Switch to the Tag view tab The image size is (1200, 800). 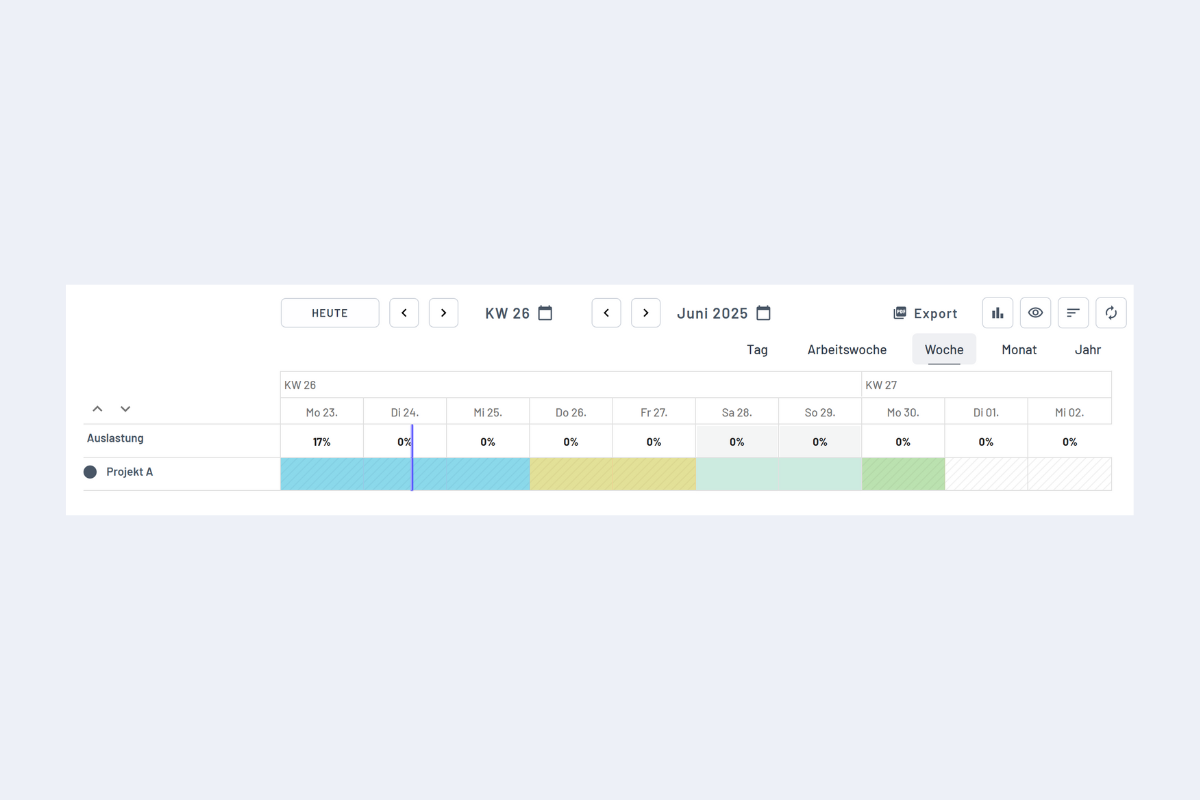[x=757, y=350]
